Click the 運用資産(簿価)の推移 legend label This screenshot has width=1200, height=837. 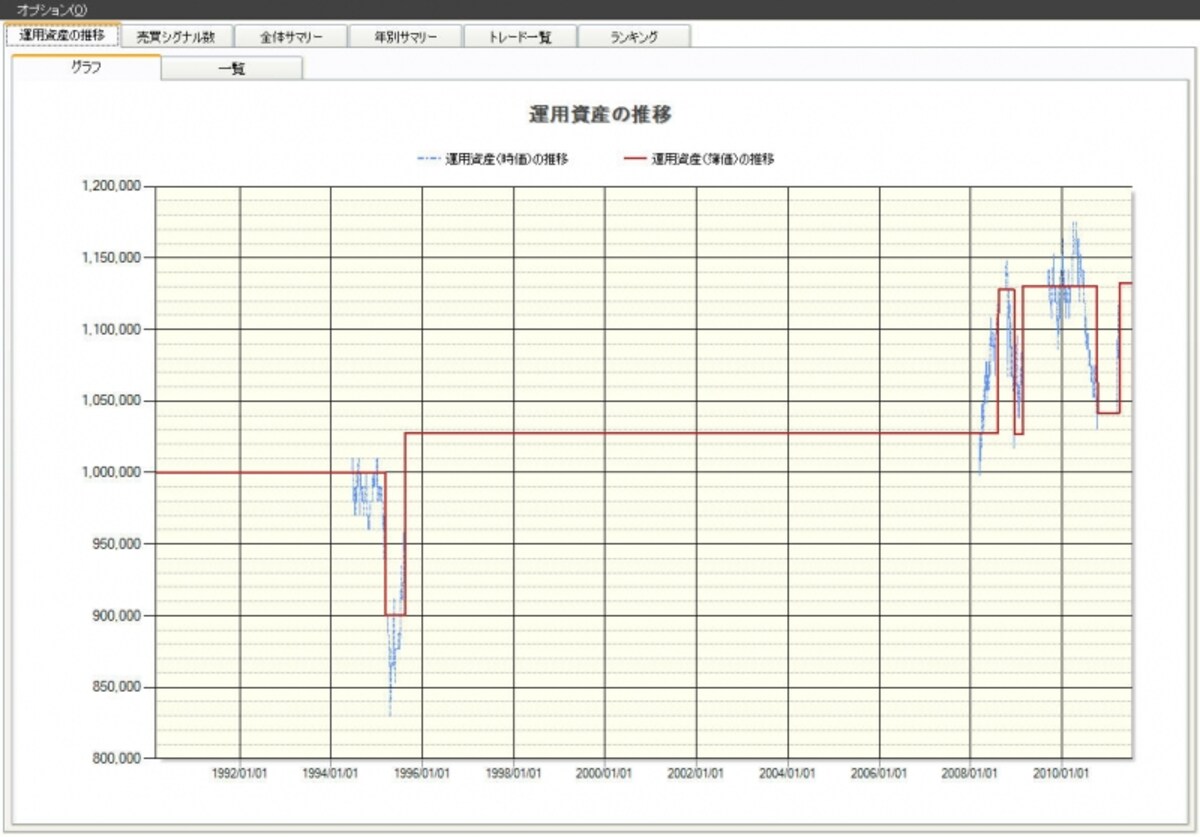pyautogui.click(x=712, y=158)
